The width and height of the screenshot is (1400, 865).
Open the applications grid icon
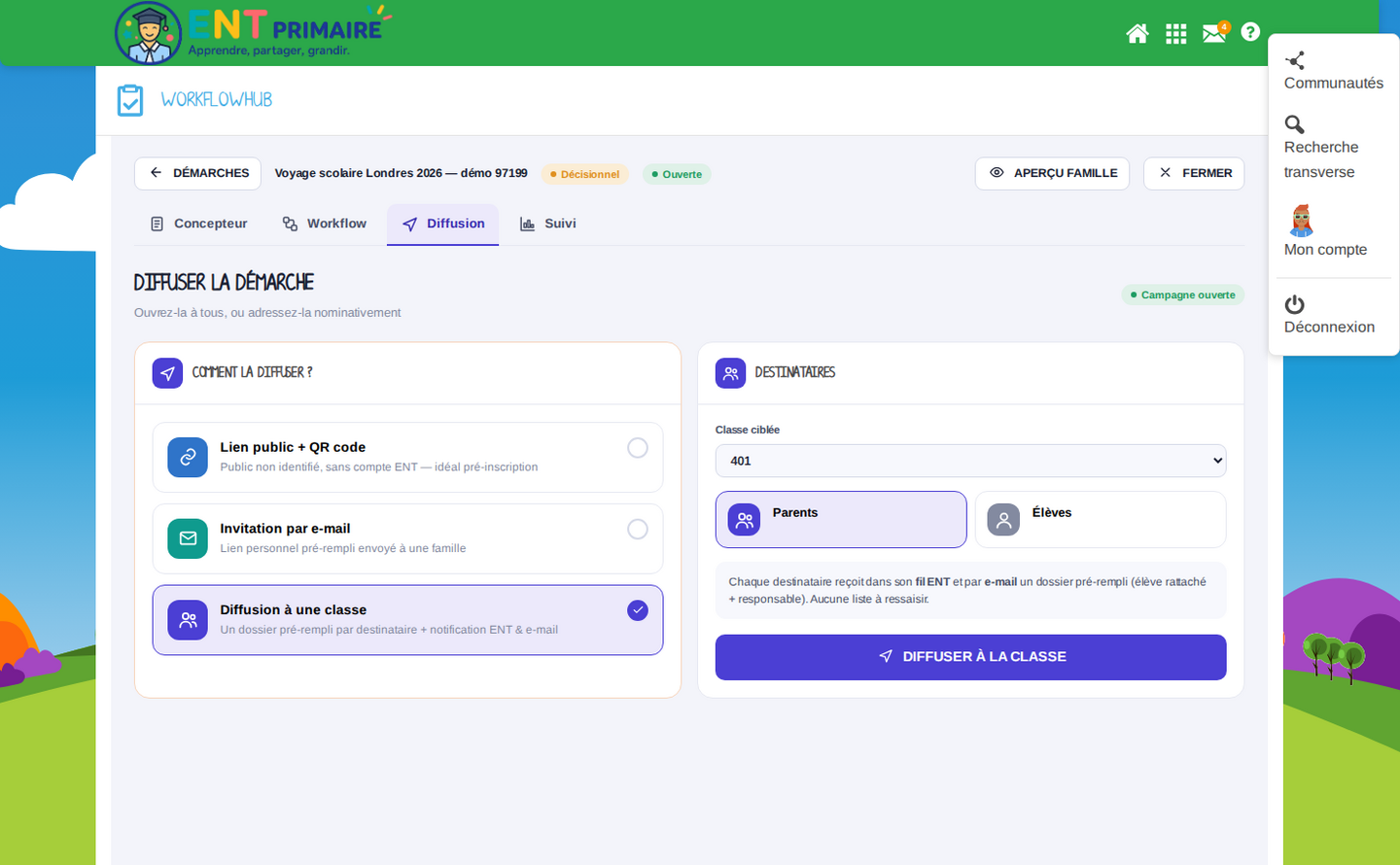click(x=1175, y=34)
